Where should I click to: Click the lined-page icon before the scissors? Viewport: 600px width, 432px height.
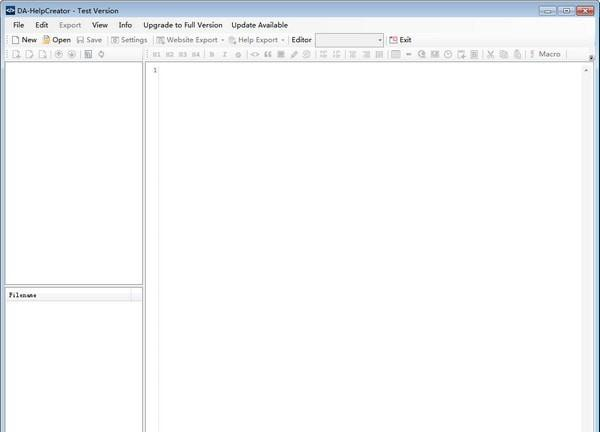pos(474,54)
